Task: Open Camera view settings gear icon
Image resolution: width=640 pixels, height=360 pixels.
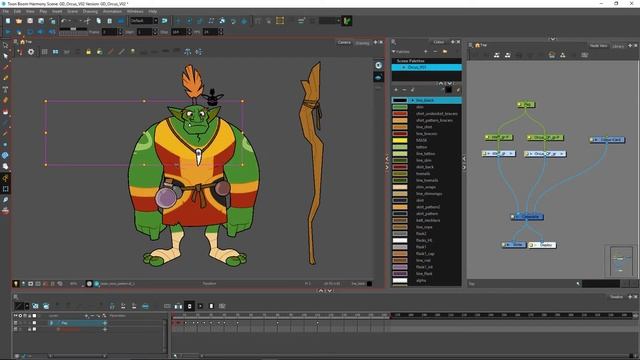Action: point(31,52)
